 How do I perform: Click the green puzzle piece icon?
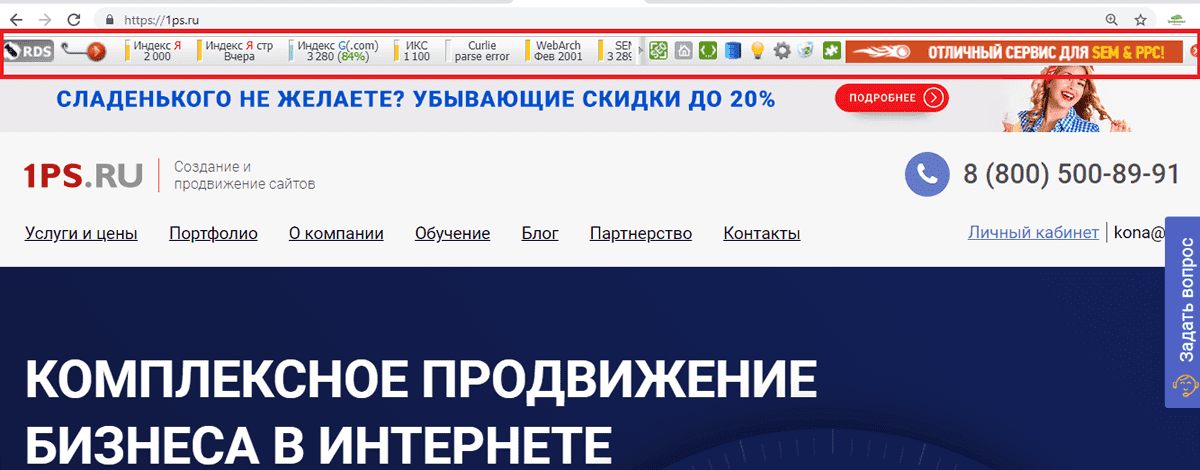click(831, 50)
